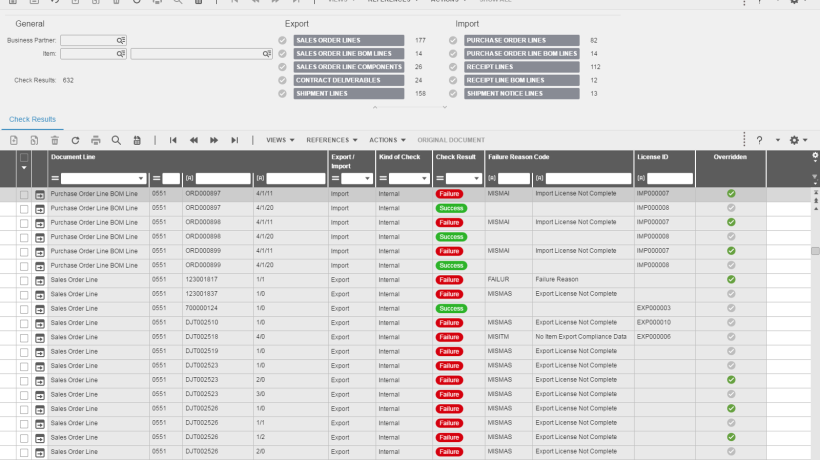
Task: Click the License ID filter input field
Action: [670, 179]
